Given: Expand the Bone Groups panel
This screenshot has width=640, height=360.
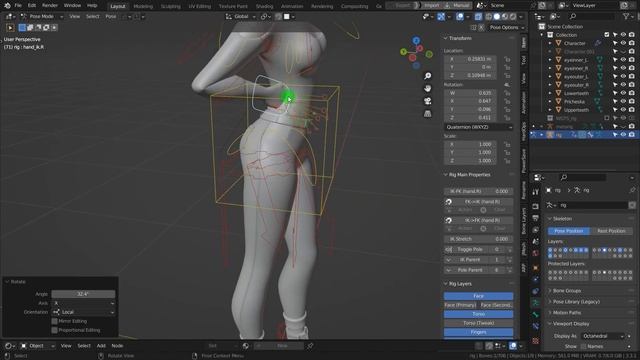Looking at the screenshot, I should point(566,291).
